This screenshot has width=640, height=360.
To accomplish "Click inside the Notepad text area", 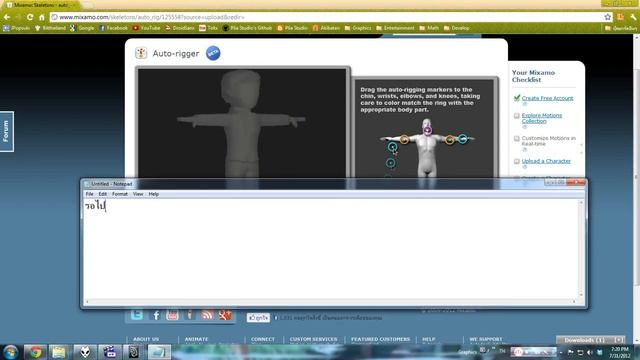I will coord(331,249).
